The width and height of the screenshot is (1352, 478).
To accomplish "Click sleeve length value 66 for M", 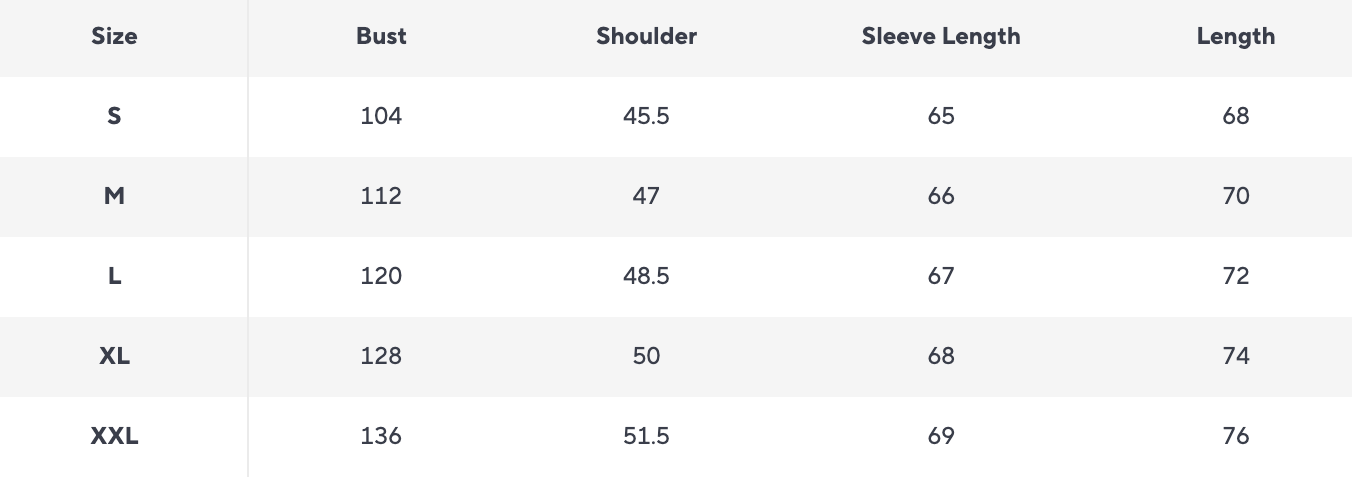I will point(941,196).
